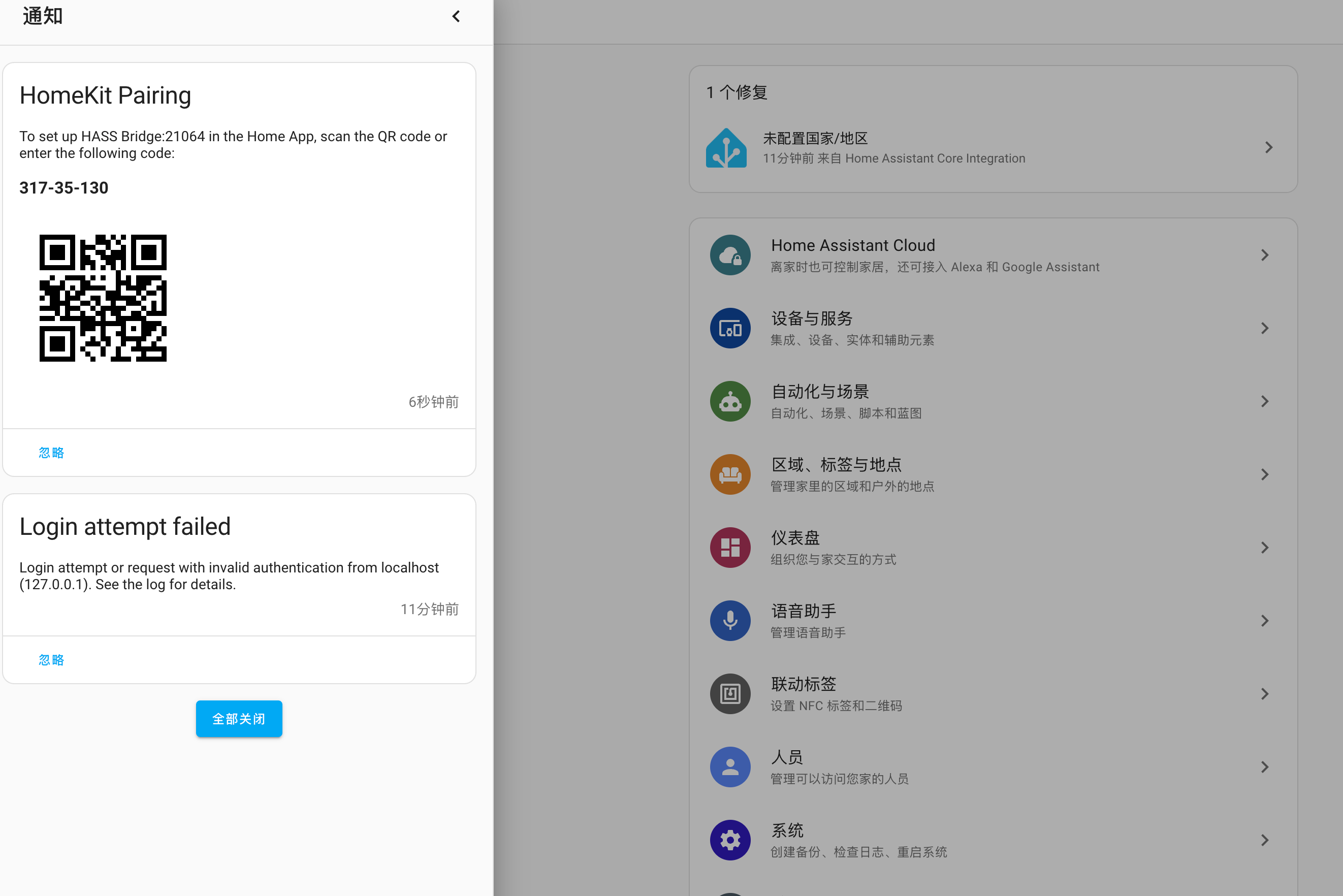Click the sofa icon for 区域、标签与地点
Viewport: 1343px width, 896px height.
pyautogui.click(x=730, y=474)
